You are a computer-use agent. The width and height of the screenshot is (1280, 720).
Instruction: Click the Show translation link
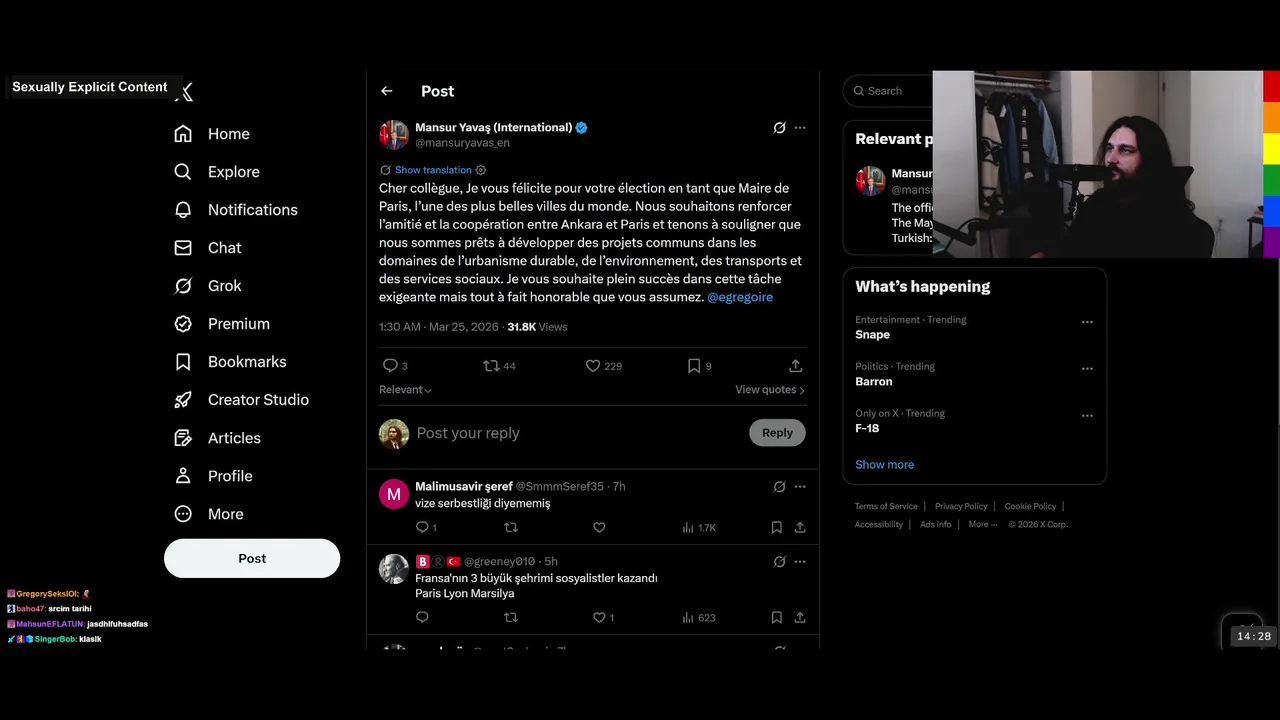pos(433,170)
